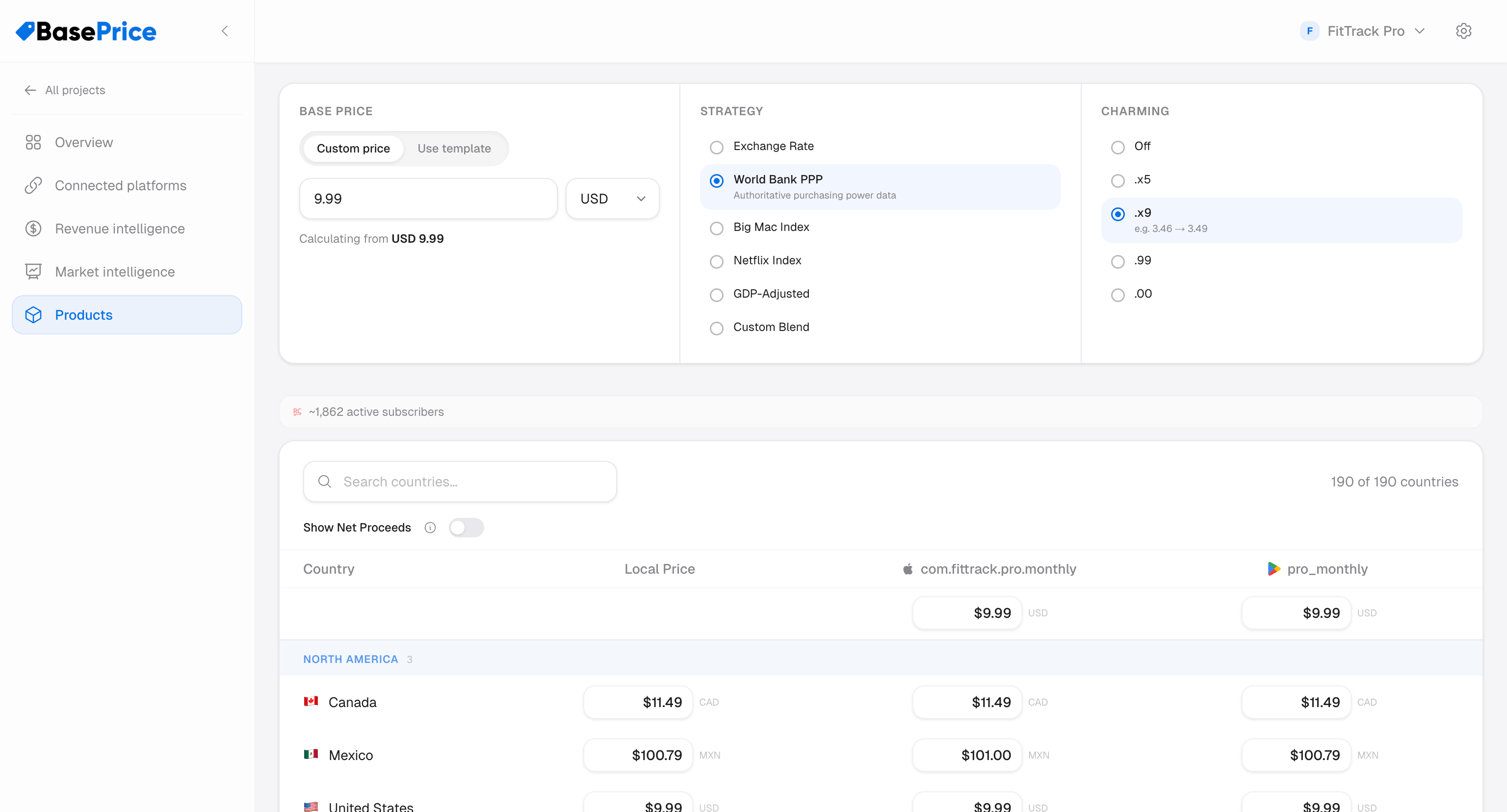Click the 190 of 190 countries text
This screenshot has height=812, width=1507.
(1394, 482)
